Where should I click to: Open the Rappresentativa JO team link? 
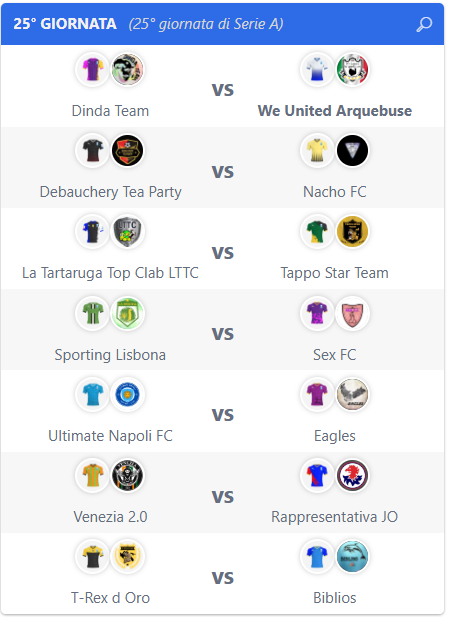pos(334,517)
